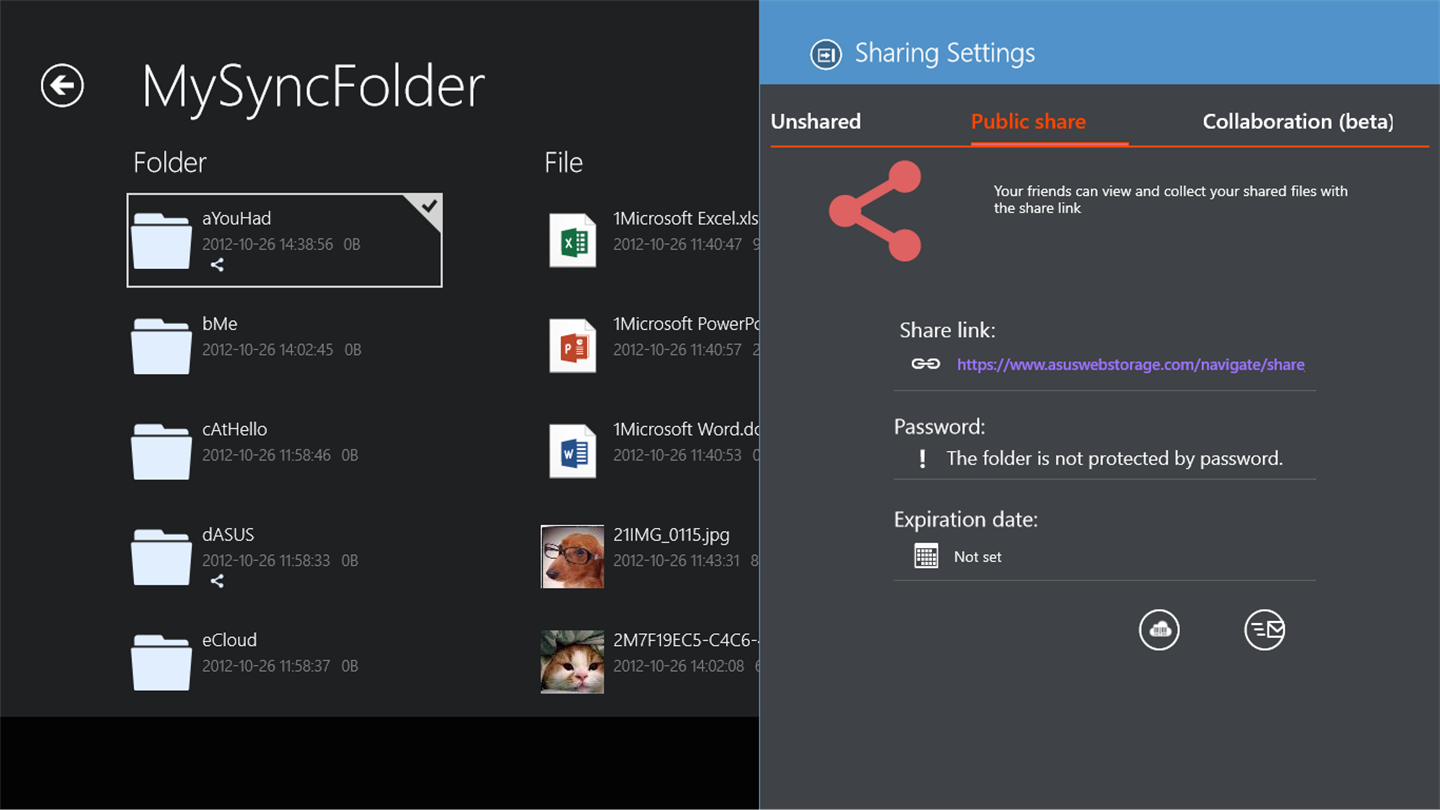Select the Public share tab
1440x810 pixels.
pos(1028,122)
